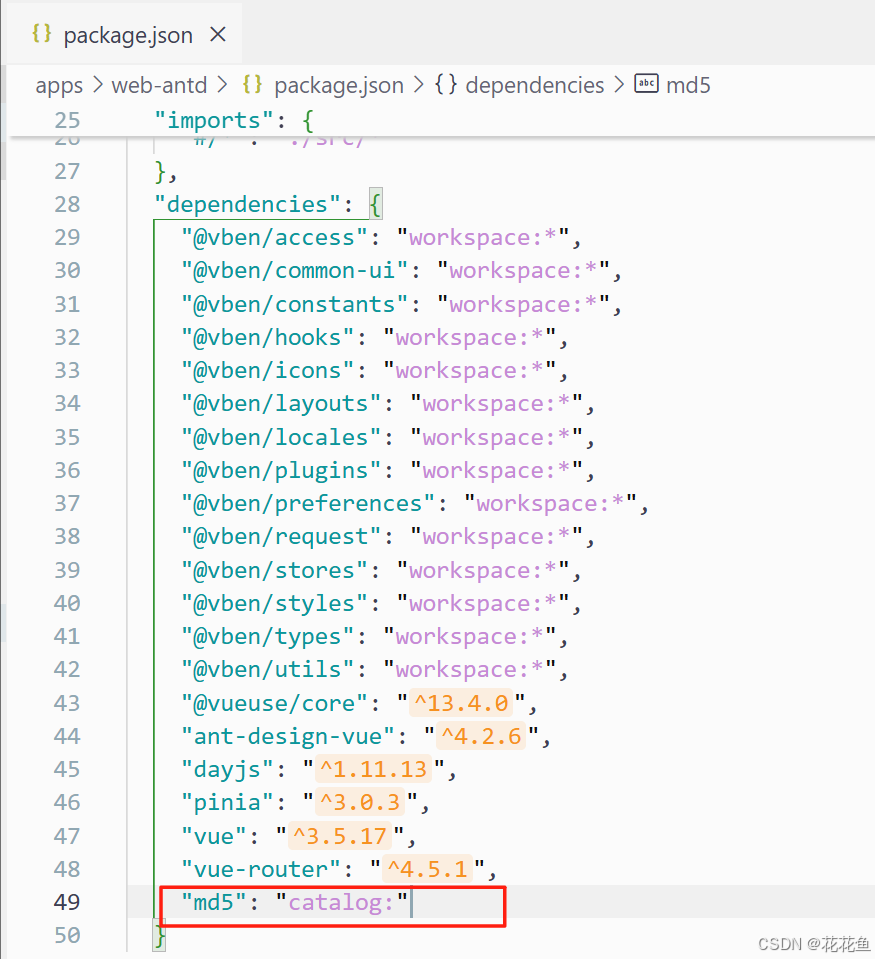
Task: Click the "ant-design-vue" key
Action: coord(288,736)
